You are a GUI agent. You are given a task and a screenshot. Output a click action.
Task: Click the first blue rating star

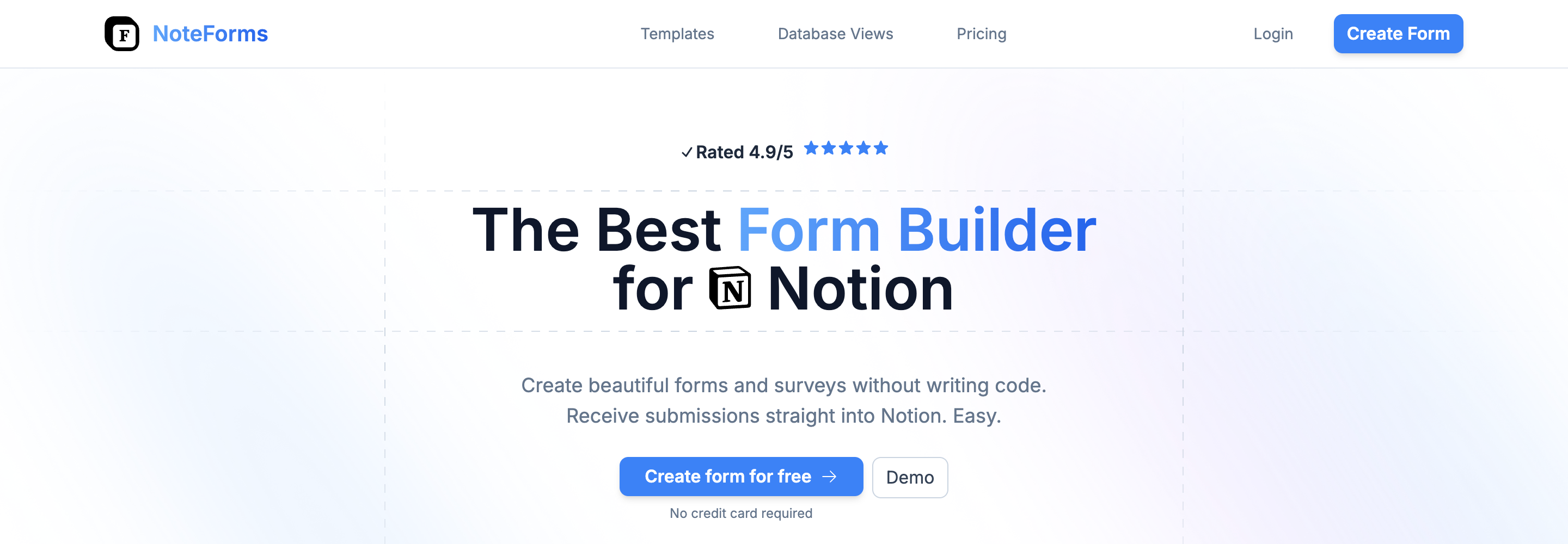coord(811,148)
